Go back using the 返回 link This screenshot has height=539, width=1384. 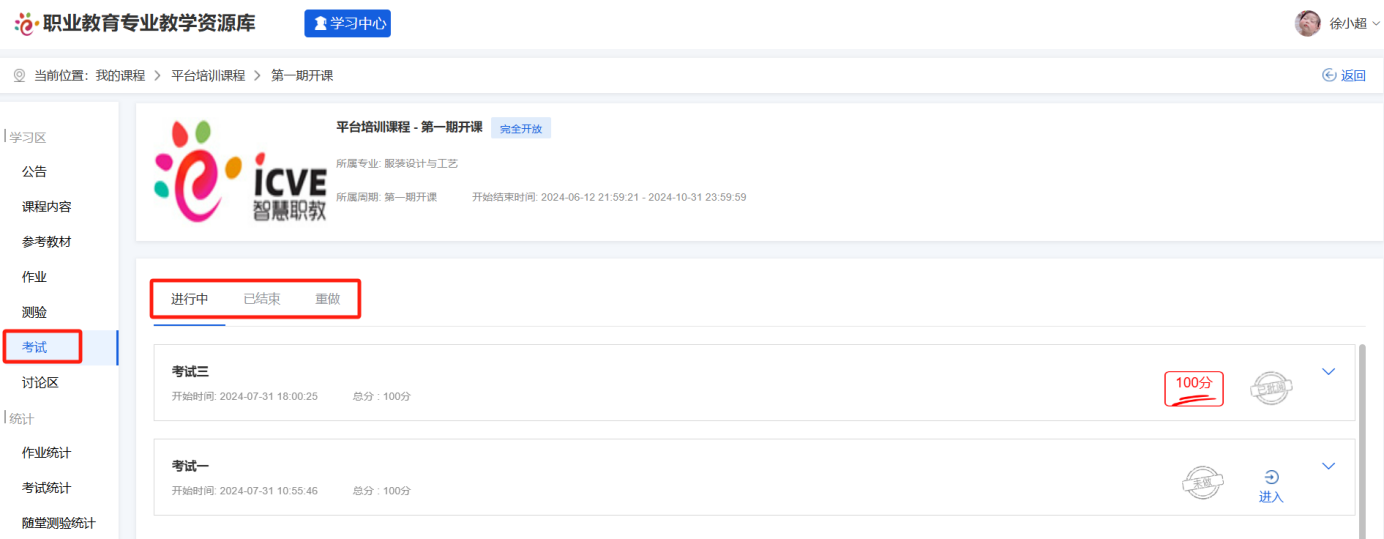click(1344, 75)
